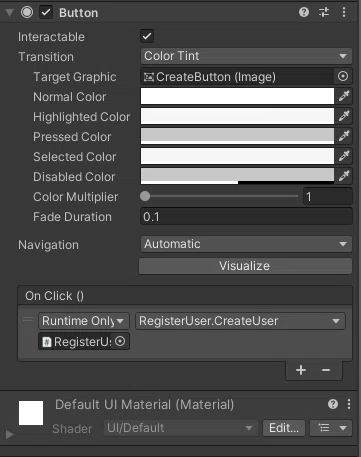
Task: Open the Highlighted Color swatch
Action: pos(237,116)
